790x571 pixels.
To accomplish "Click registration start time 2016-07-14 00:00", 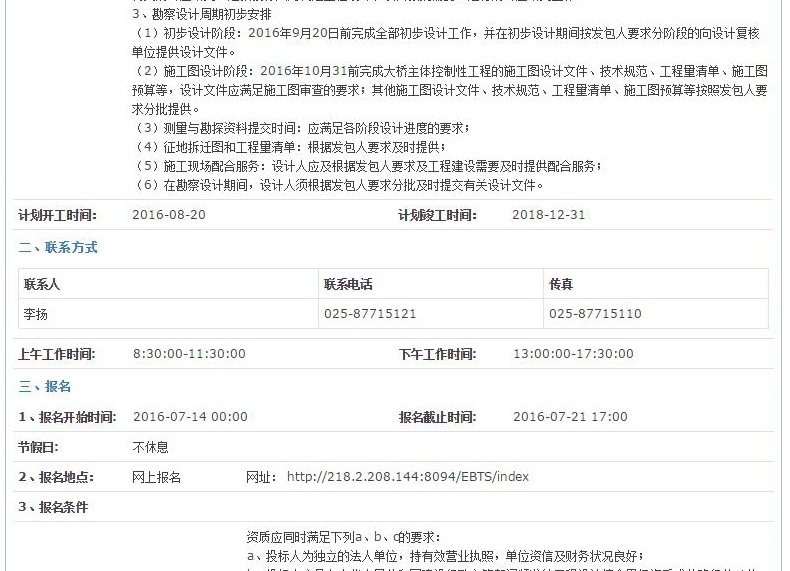I will tap(190, 417).
